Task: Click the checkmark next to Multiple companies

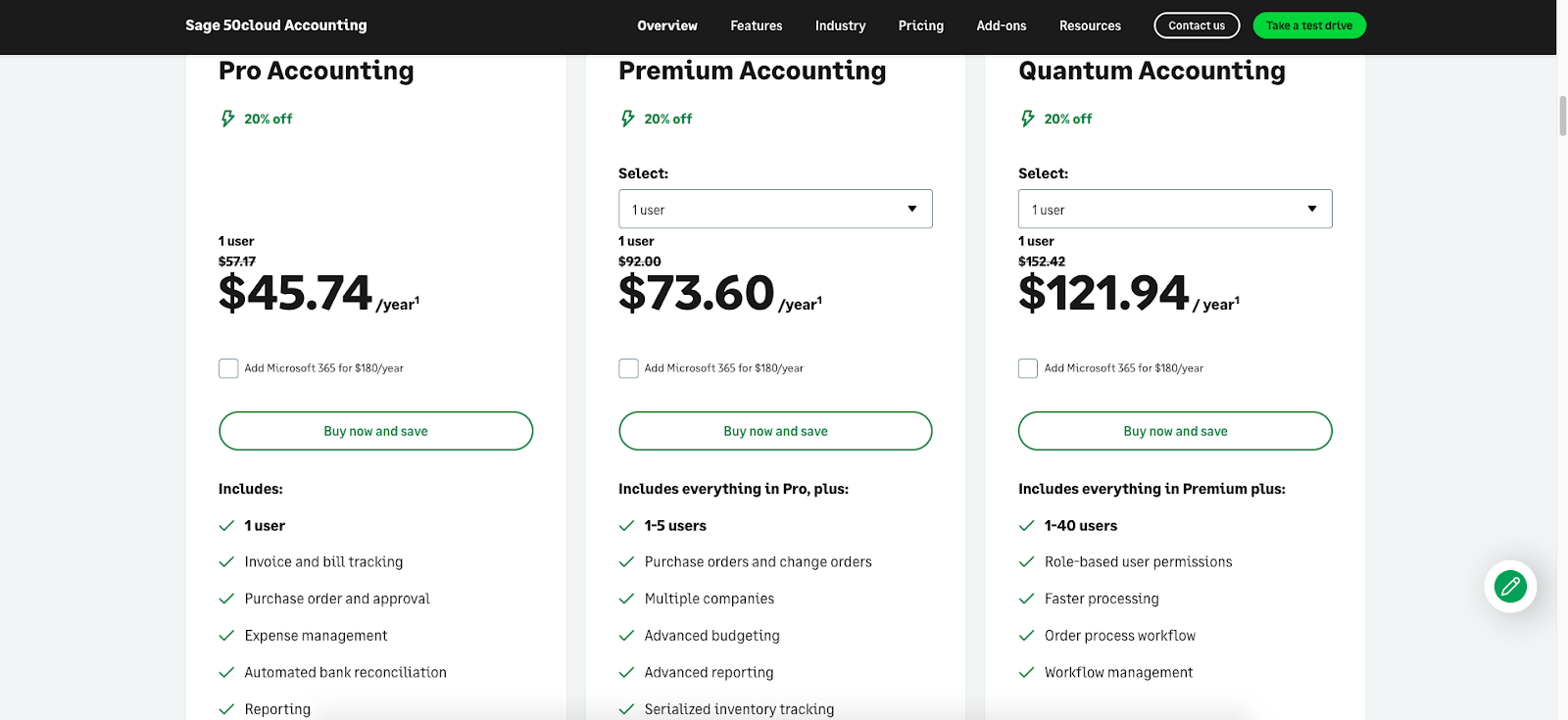Action: coord(626,599)
